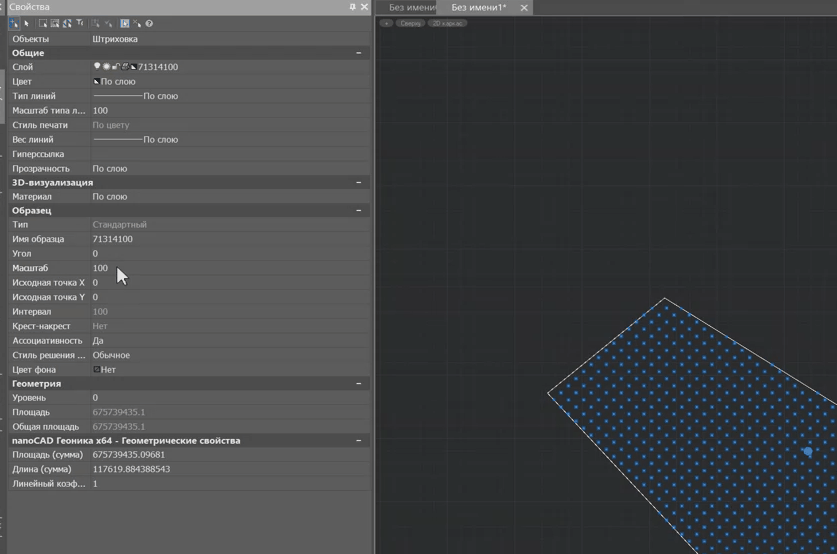Toggle the Ассоциативность value Да
Screen dimensions: 837x554
(x=98, y=341)
